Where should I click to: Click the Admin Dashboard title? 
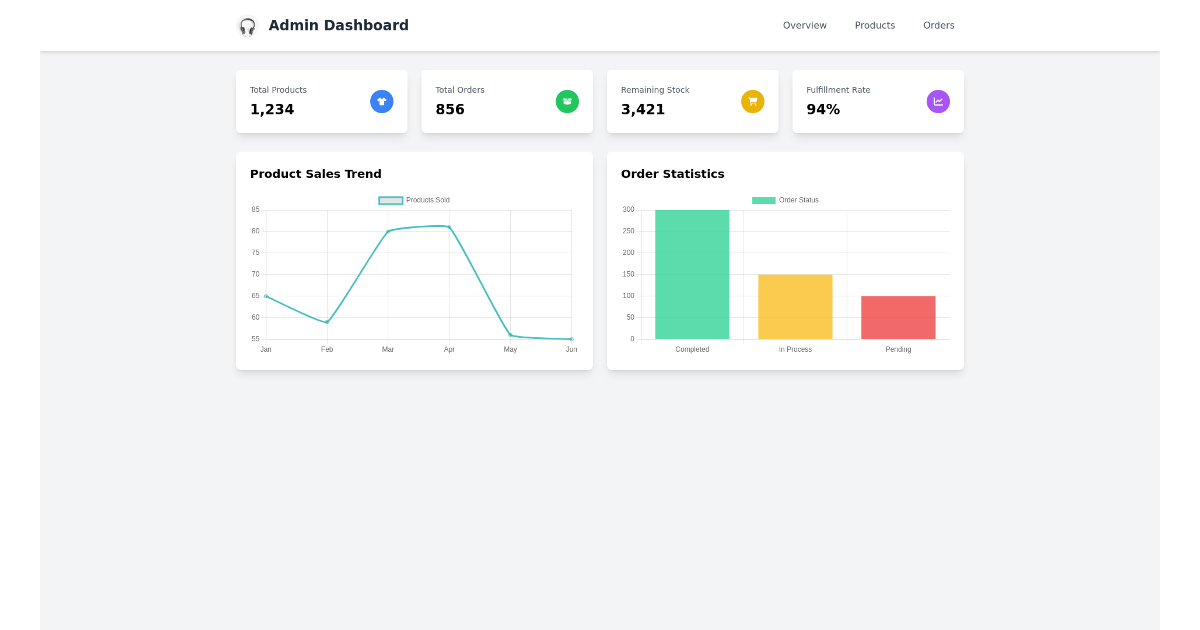[338, 25]
